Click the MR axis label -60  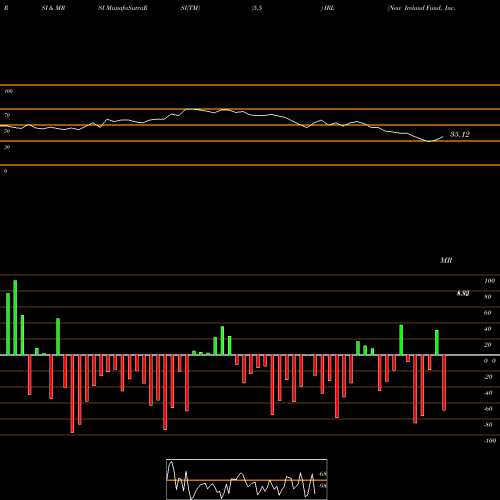tap(488, 409)
